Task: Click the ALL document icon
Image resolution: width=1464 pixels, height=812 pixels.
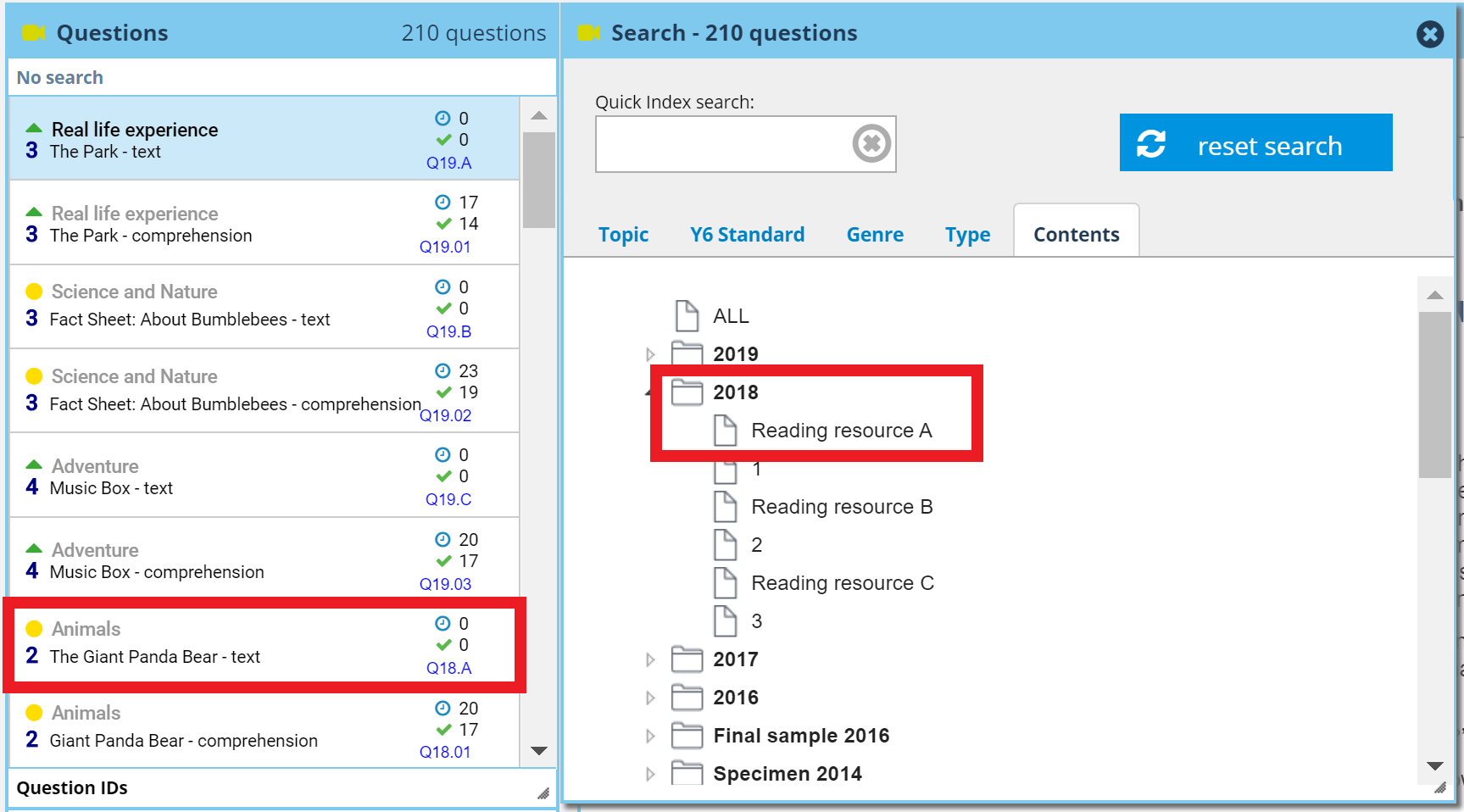Action: tap(687, 316)
